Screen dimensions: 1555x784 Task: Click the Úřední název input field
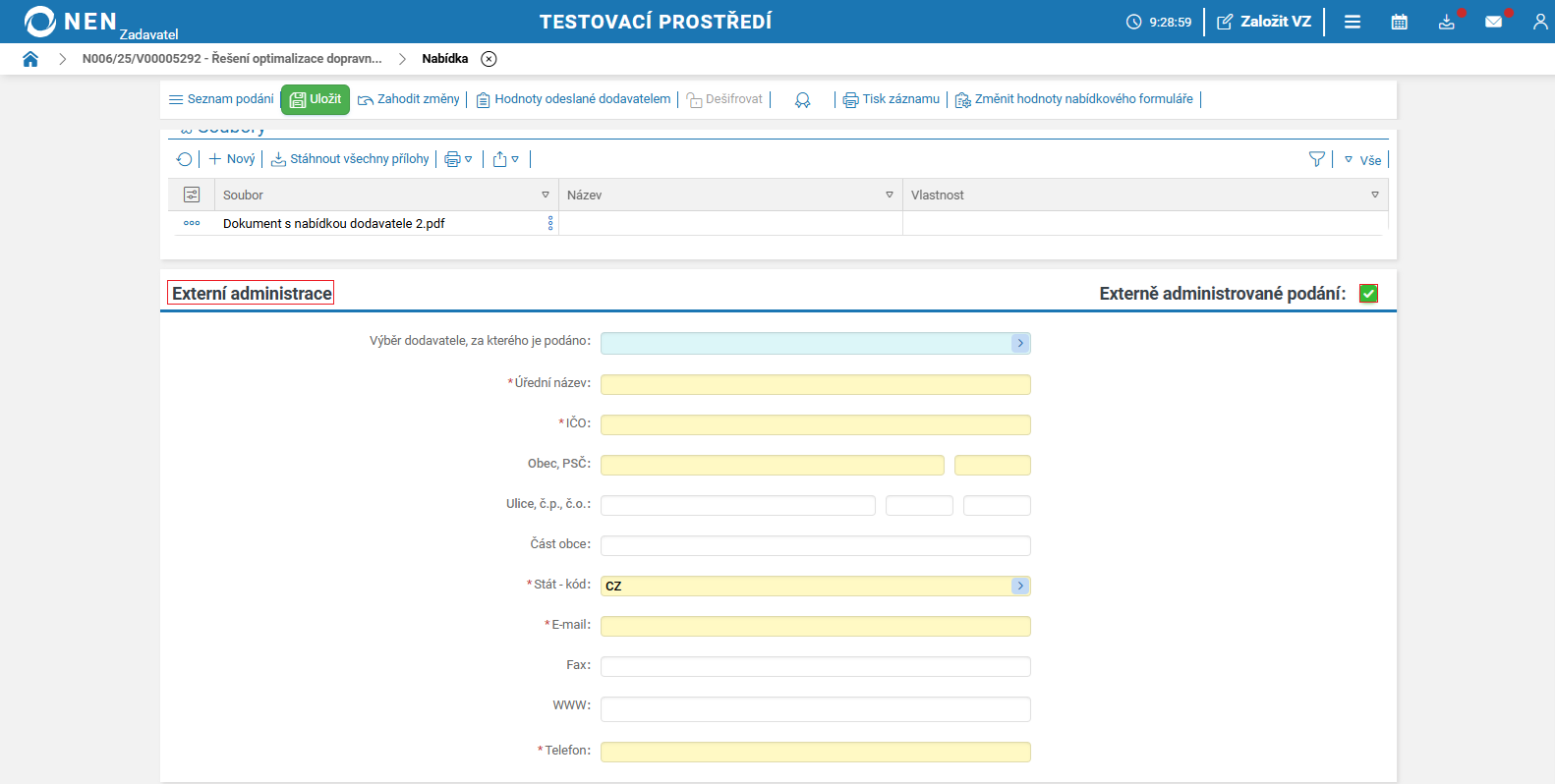[815, 384]
